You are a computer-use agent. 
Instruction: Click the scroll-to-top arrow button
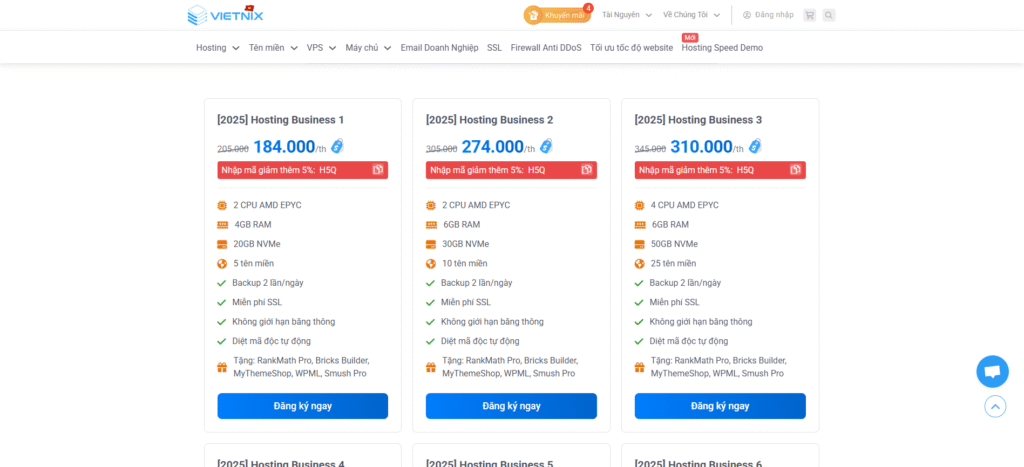[x=994, y=406]
